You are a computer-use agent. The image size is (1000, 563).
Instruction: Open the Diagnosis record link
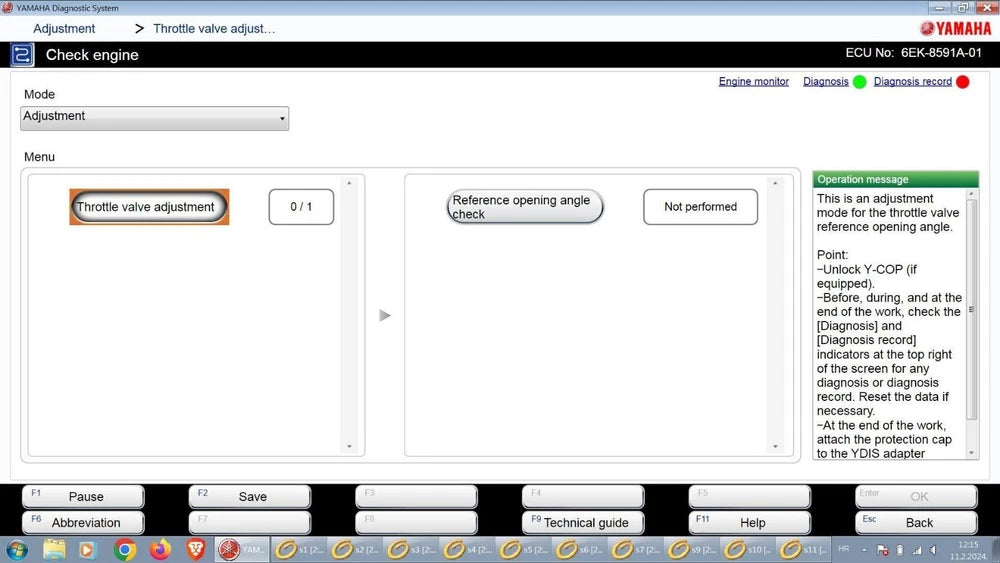click(x=913, y=82)
